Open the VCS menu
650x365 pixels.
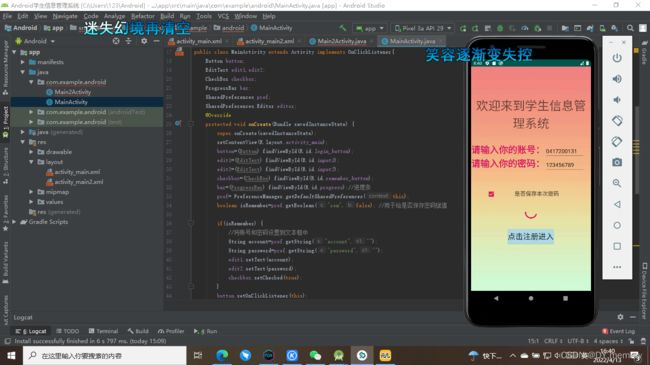pyautogui.click(x=223, y=16)
